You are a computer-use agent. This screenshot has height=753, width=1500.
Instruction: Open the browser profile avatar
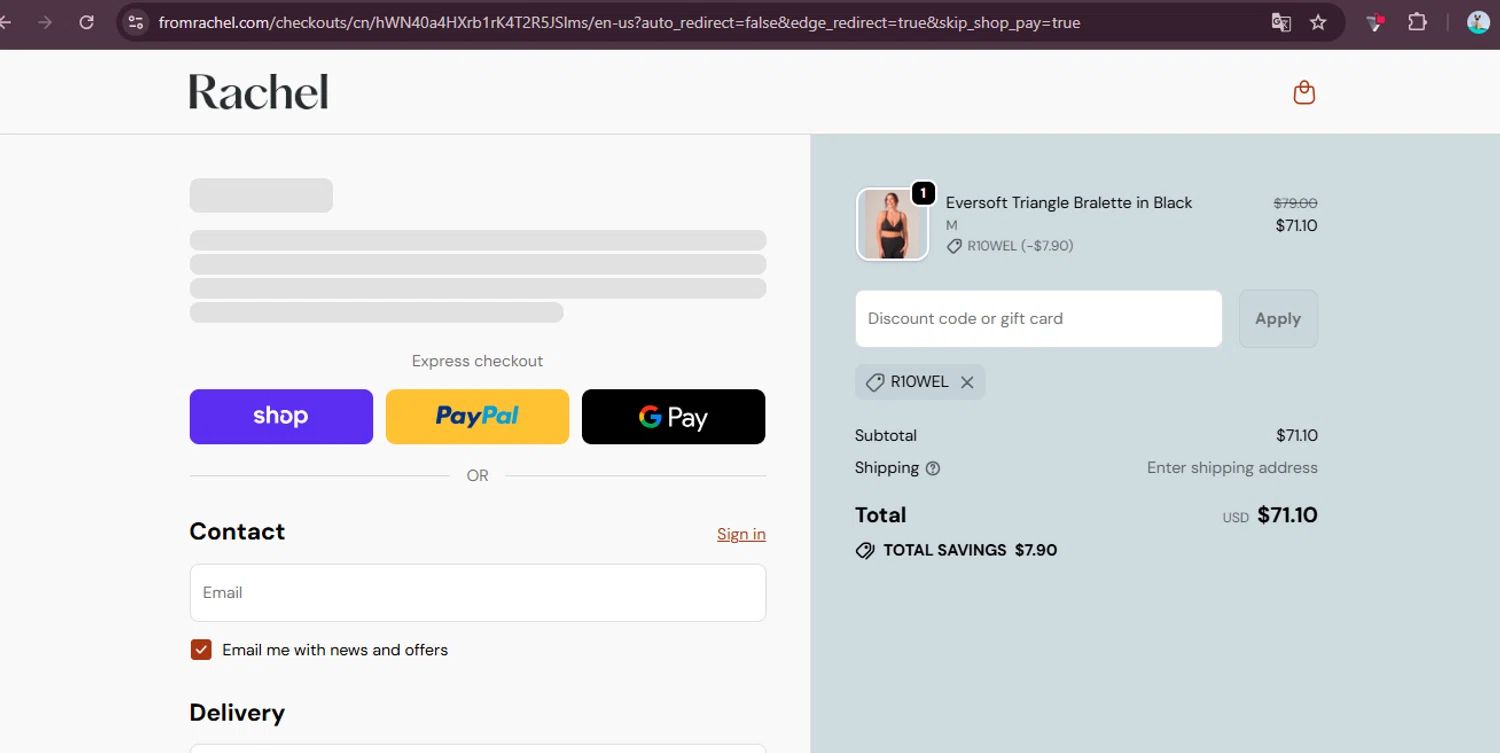tap(1478, 22)
